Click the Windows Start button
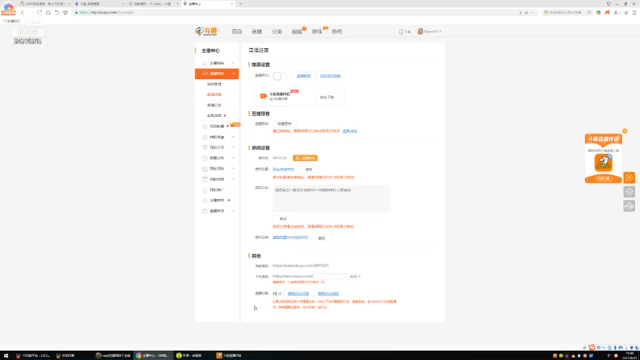This screenshot has width=640, height=360. 6,356
